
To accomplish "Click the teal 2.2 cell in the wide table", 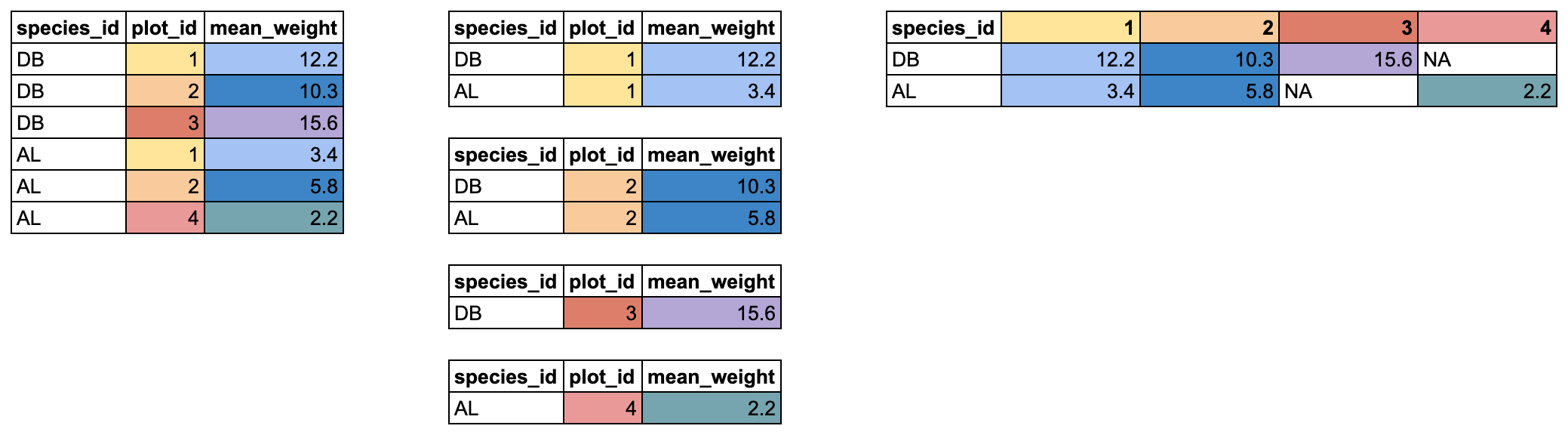I will pos(1487,91).
